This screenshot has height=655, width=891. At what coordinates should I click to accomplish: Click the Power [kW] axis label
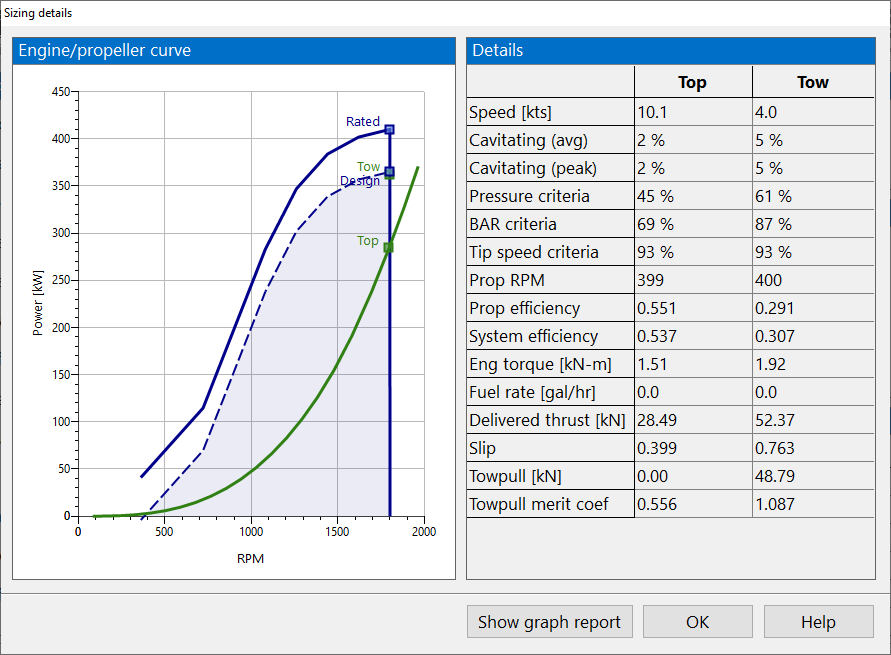pyautogui.click(x=38, y=303)
